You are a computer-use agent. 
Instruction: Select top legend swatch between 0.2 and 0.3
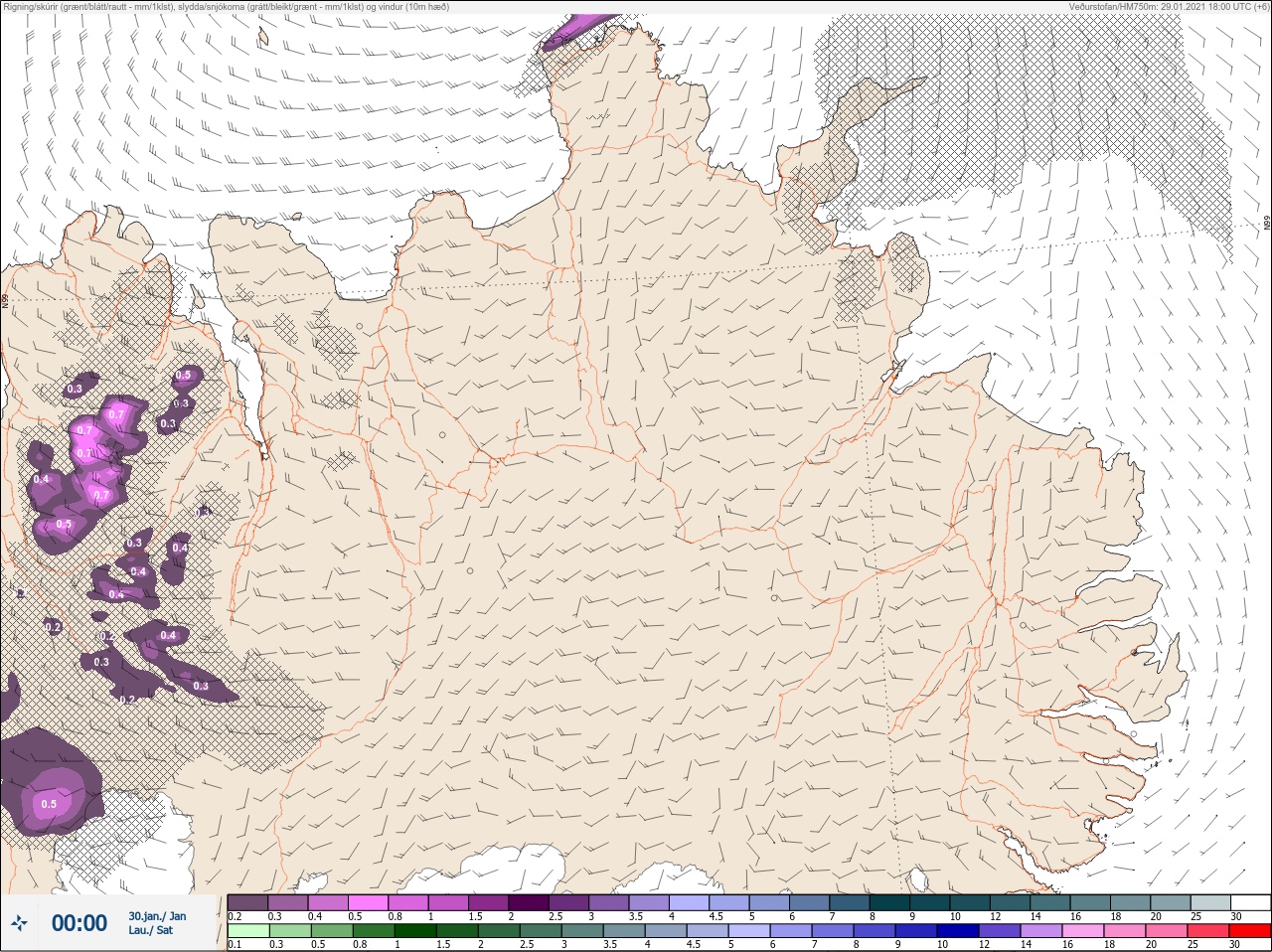click(x=248, y=902)
